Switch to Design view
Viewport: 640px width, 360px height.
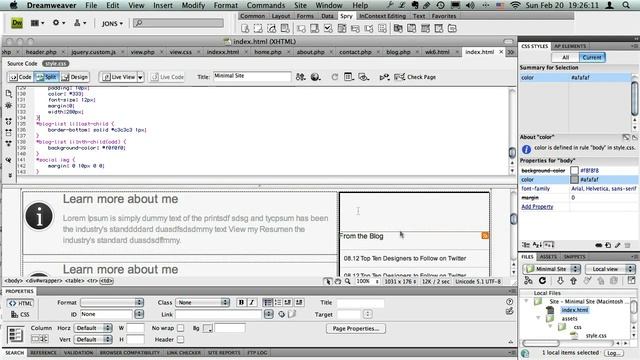tap(74, 77)
